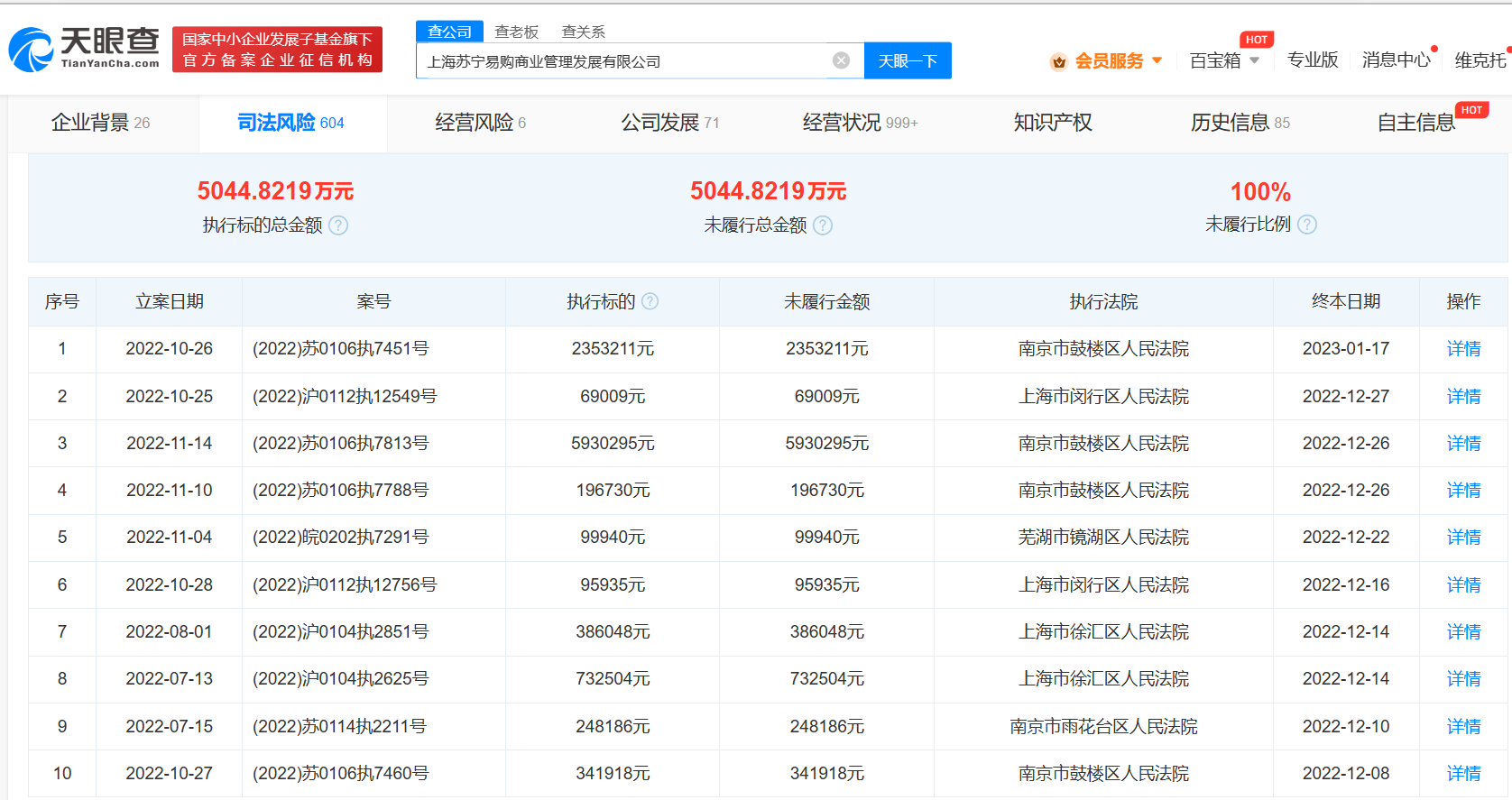Expand the 会员服务 dropdown menu
The image size is (1512, 800).
(x=1157, y=60)
